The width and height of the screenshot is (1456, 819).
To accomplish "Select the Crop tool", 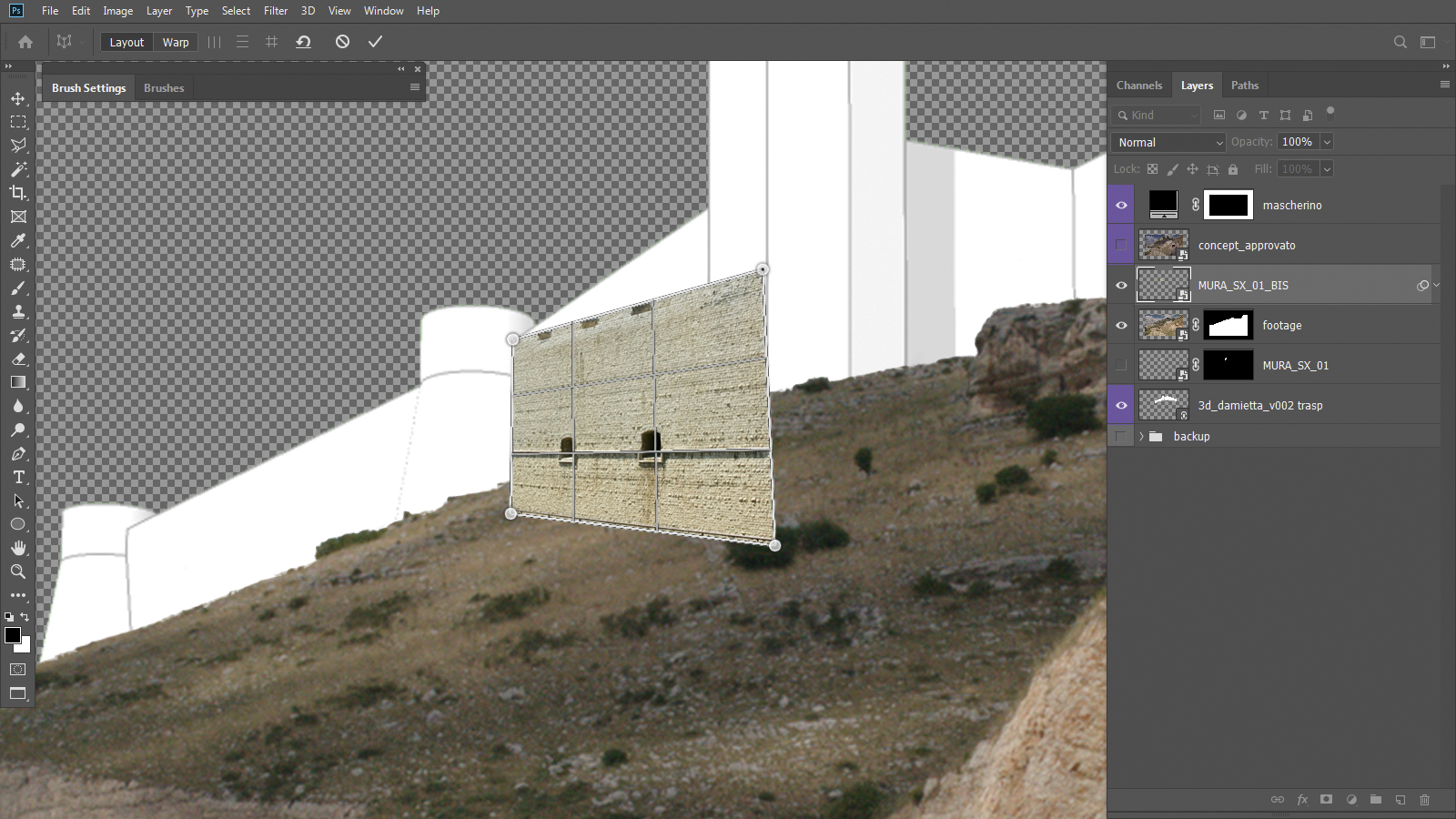I will (x=18, y=193).
